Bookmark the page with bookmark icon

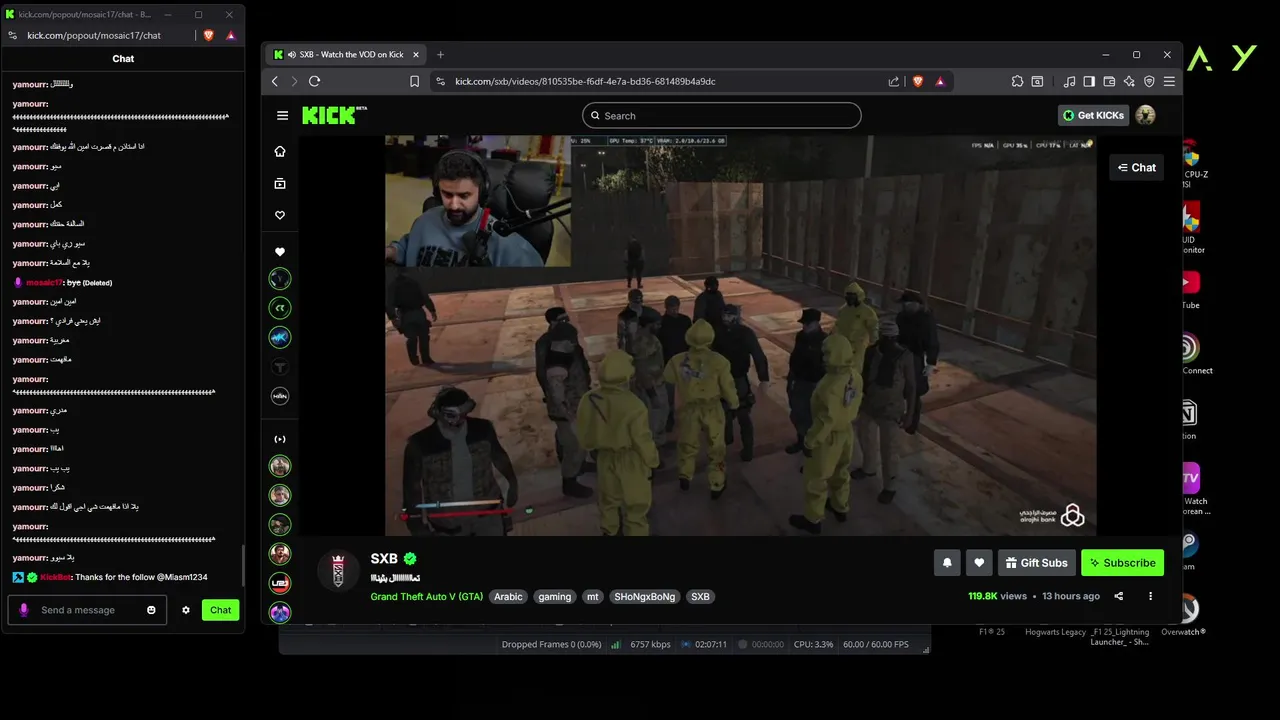point(415,82)
